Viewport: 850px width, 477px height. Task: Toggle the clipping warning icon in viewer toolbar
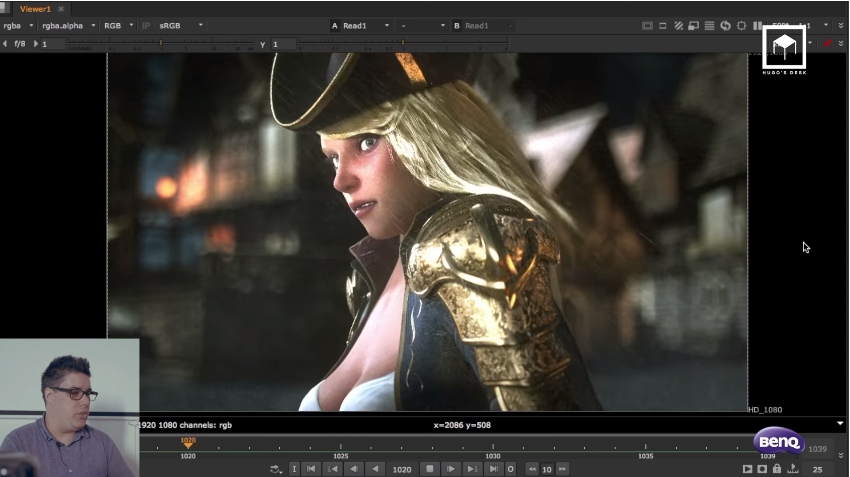(647, 25)
